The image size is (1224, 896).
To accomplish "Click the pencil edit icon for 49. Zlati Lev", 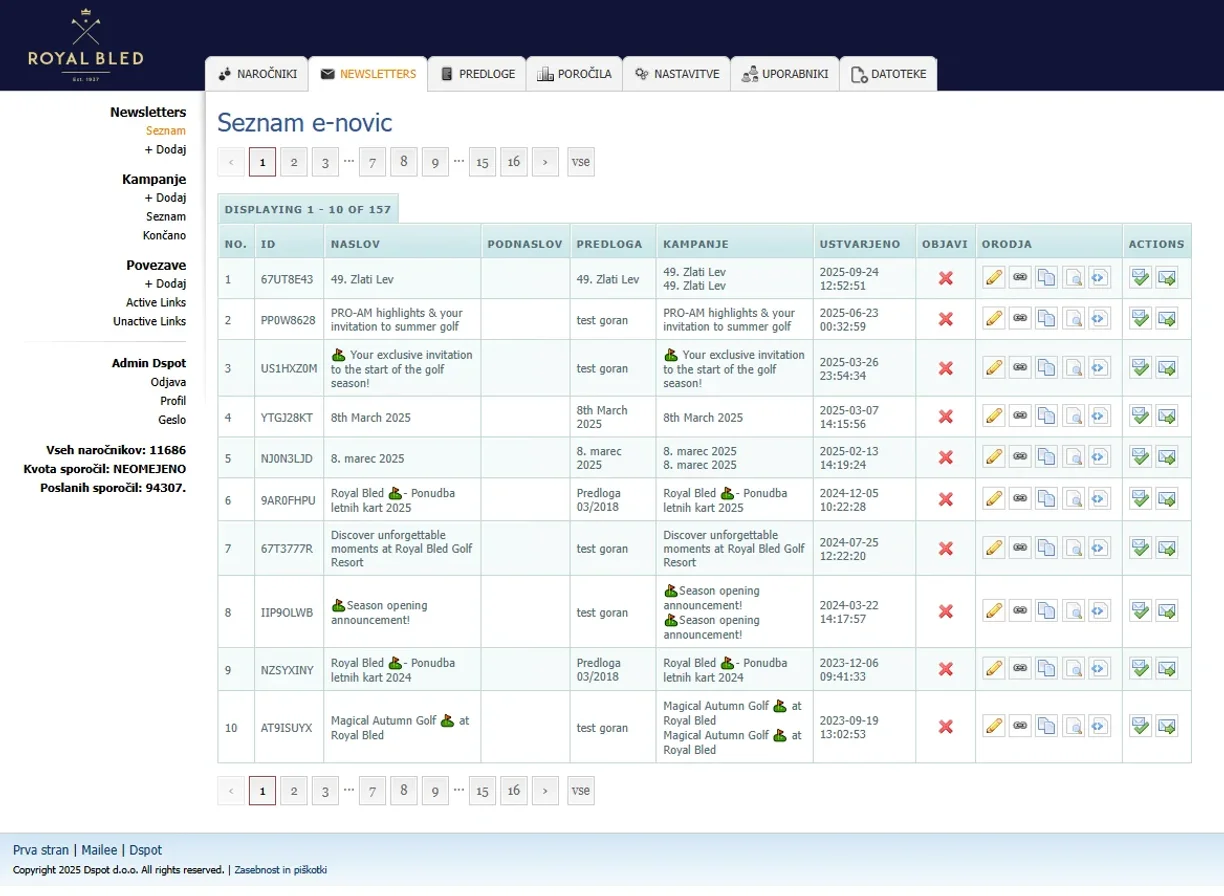I will click(993, 278).
